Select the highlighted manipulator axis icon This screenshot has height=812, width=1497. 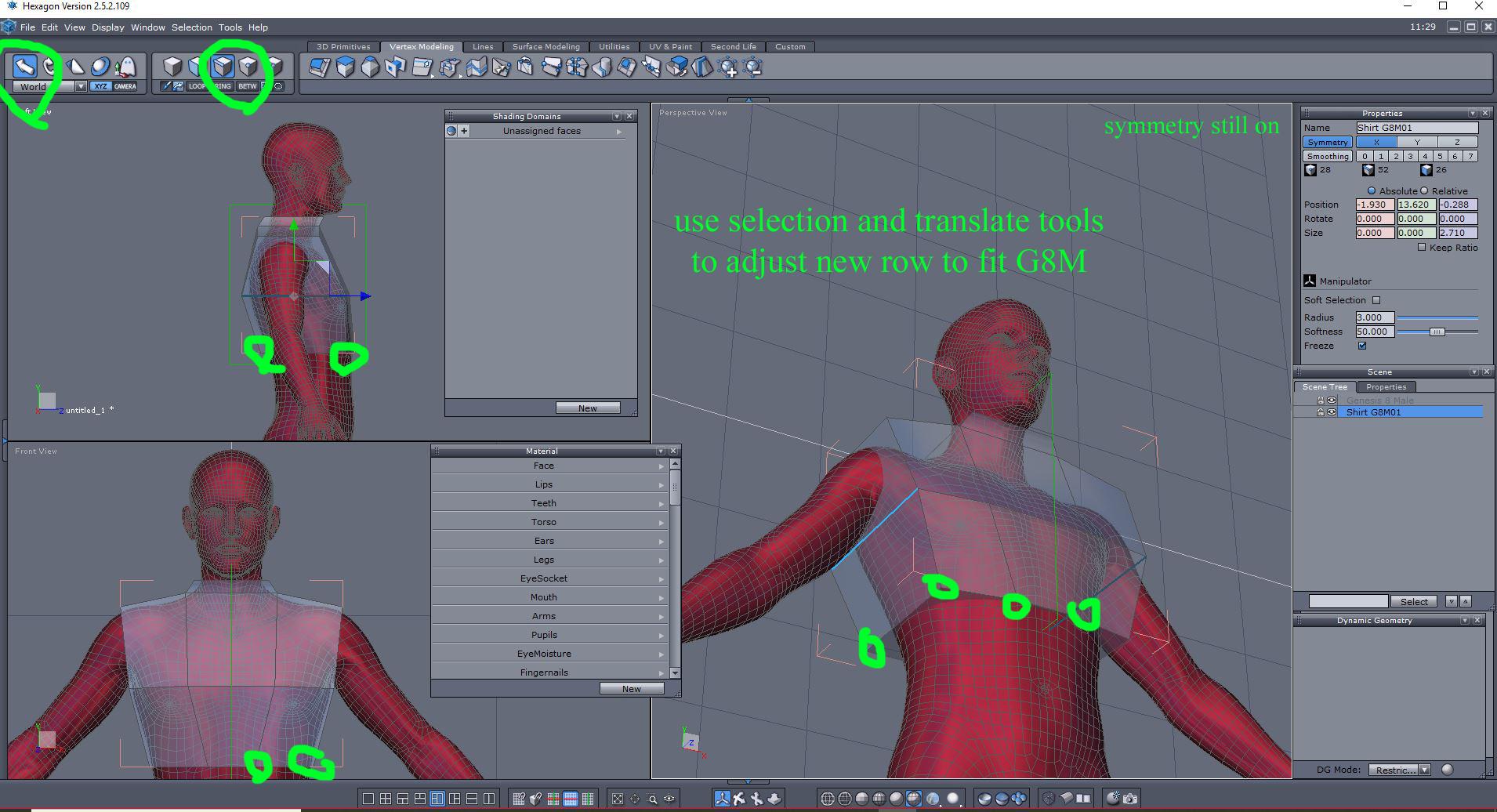722,799
